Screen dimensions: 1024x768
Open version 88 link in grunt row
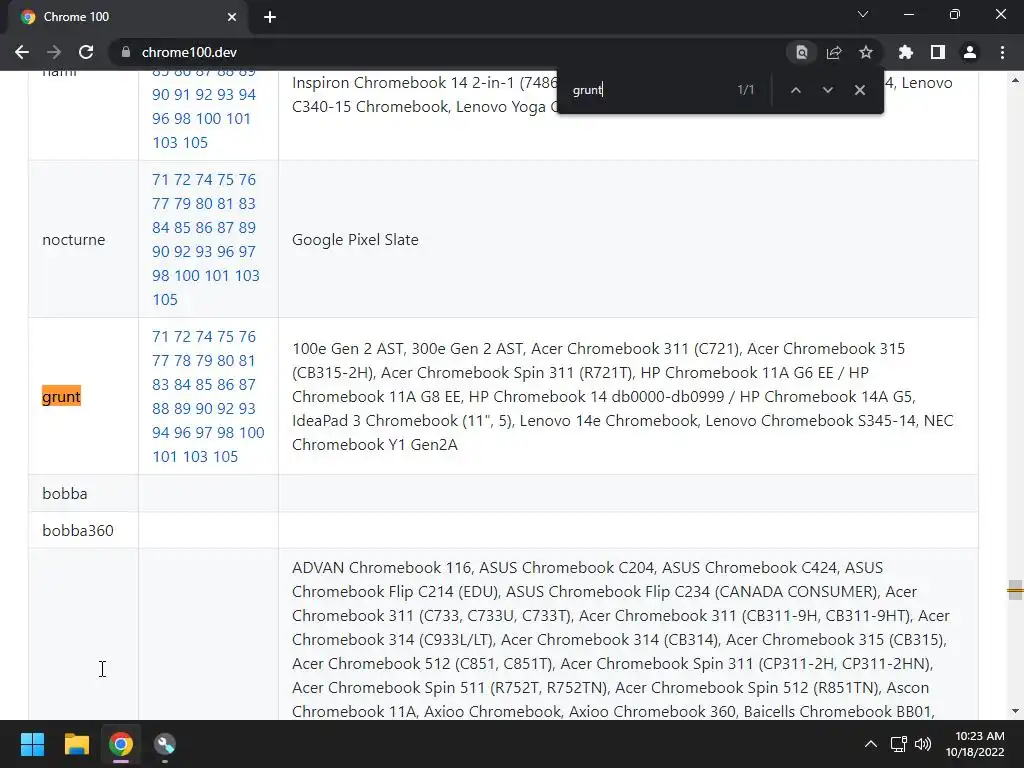161,408
